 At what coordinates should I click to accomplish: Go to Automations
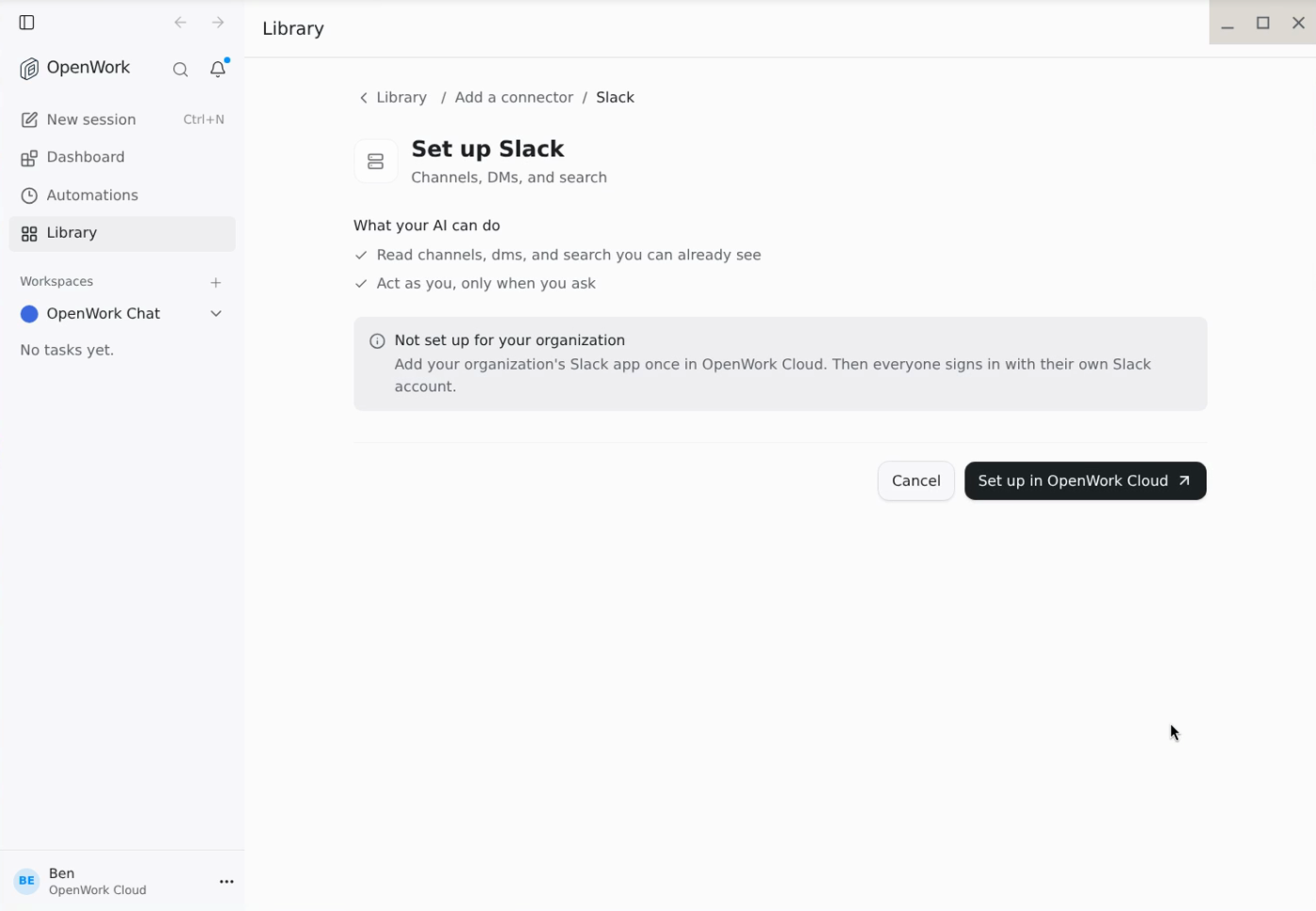(x=122, y=196)
